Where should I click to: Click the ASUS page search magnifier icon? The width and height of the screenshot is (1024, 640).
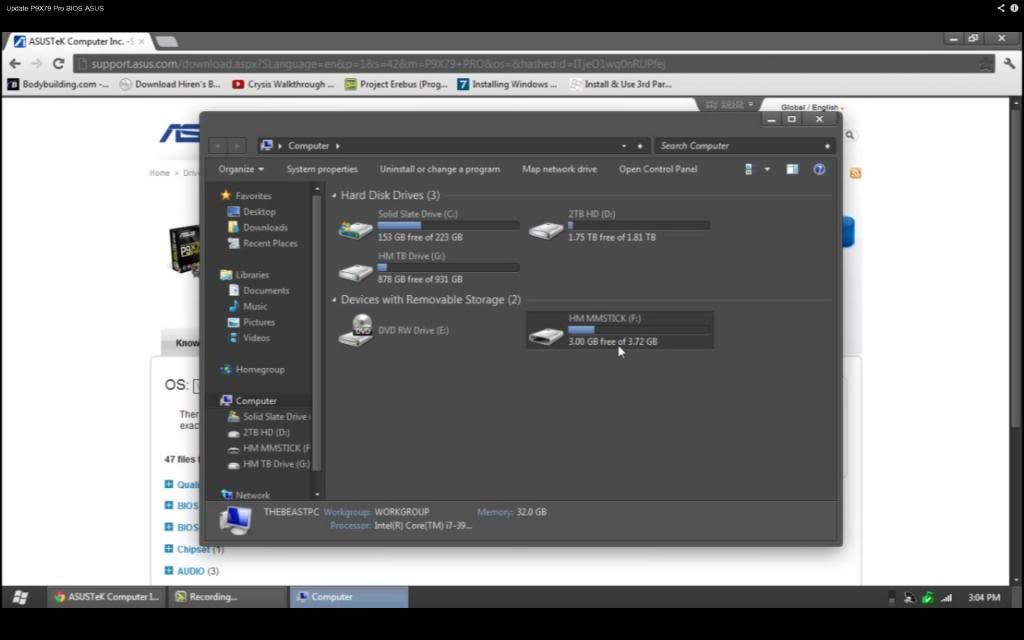click(850, 135)
